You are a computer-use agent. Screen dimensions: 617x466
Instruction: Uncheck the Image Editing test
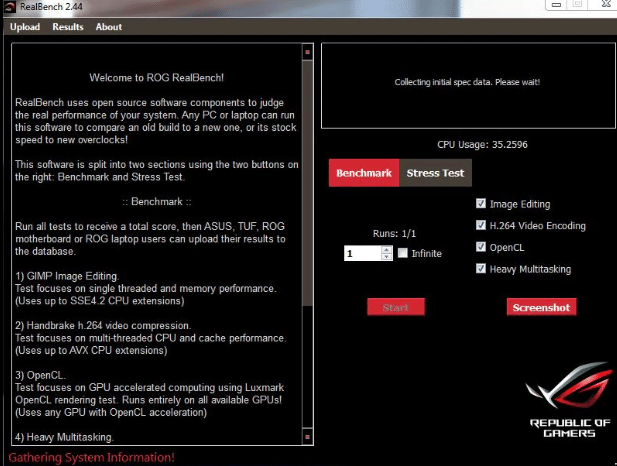point(480,203)
